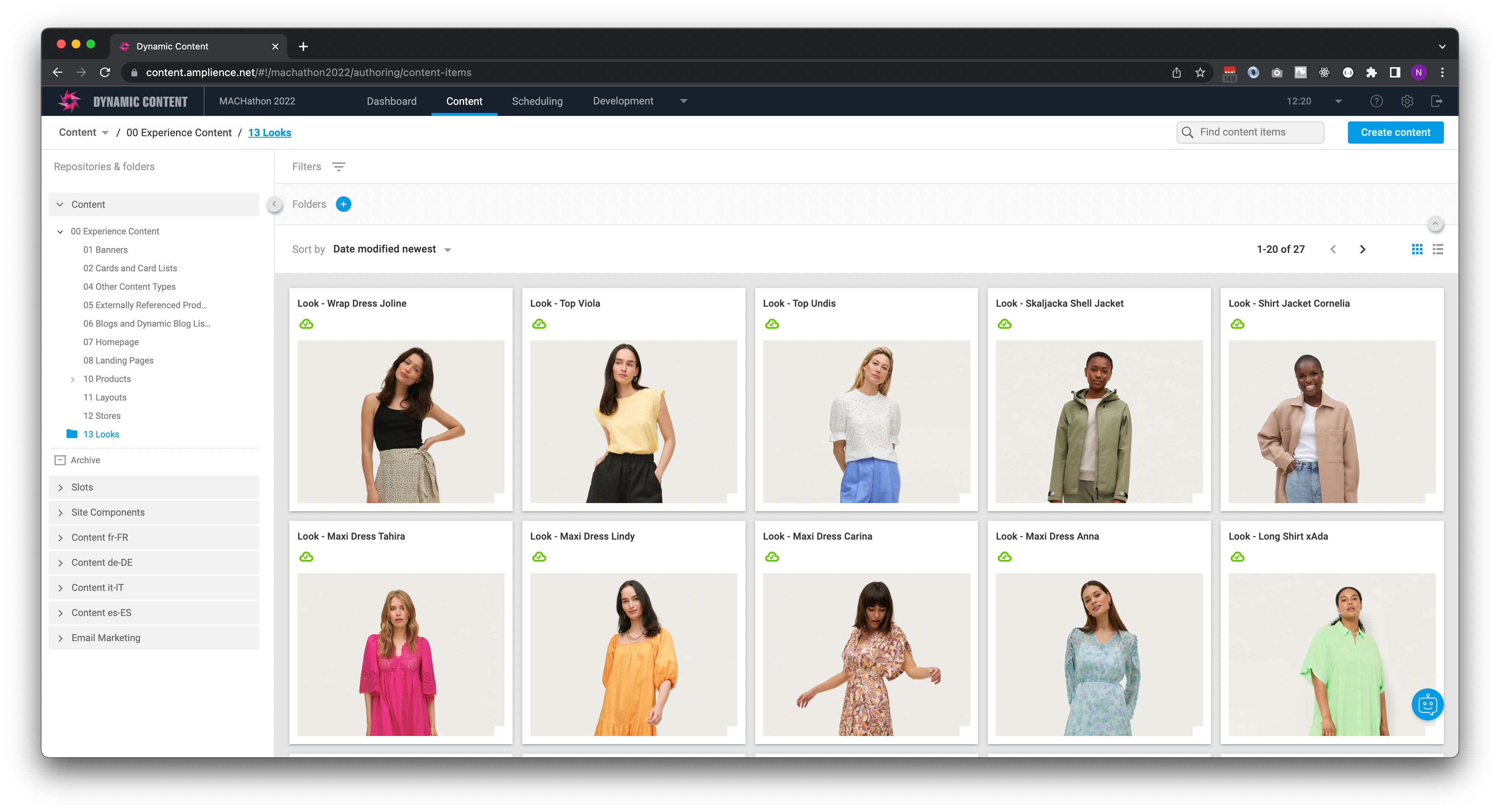Open the Dashboard tab

(391, 101)
